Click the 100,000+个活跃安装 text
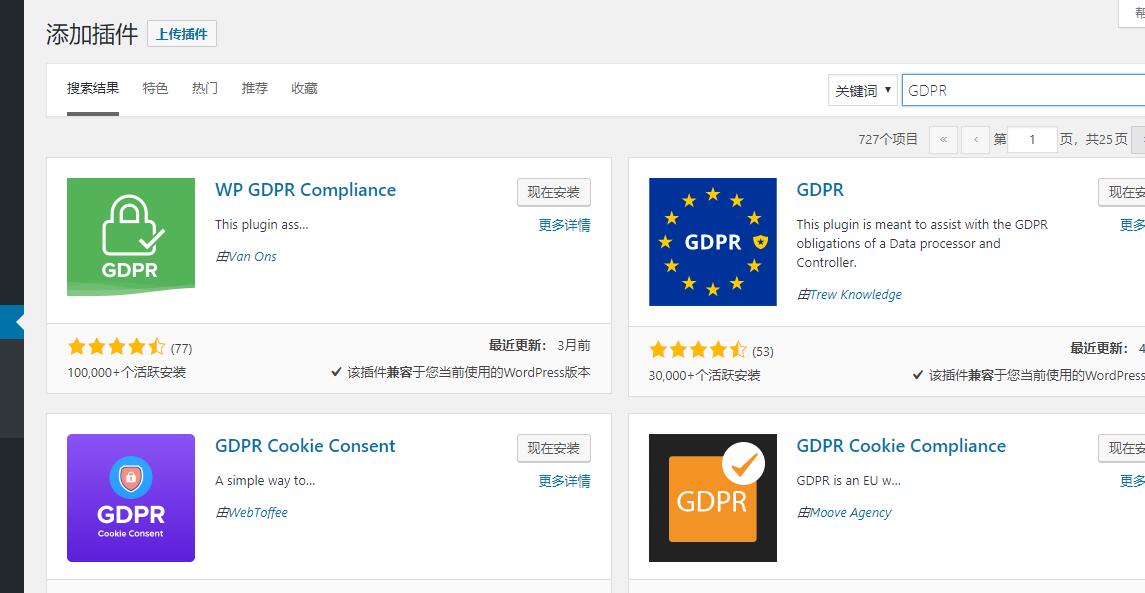 126,372
